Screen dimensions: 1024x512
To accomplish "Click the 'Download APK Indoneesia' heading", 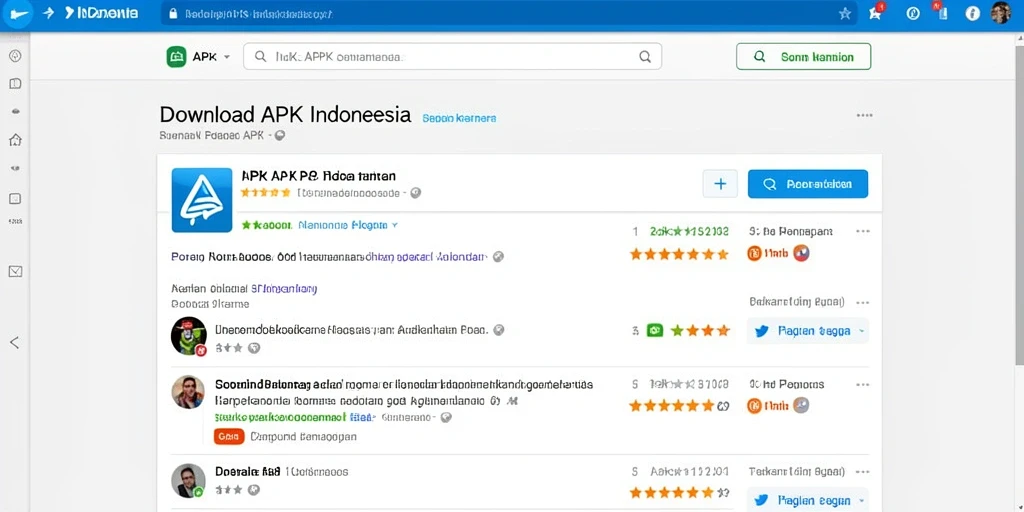I will pyautogui.click(x=285, y=114).
